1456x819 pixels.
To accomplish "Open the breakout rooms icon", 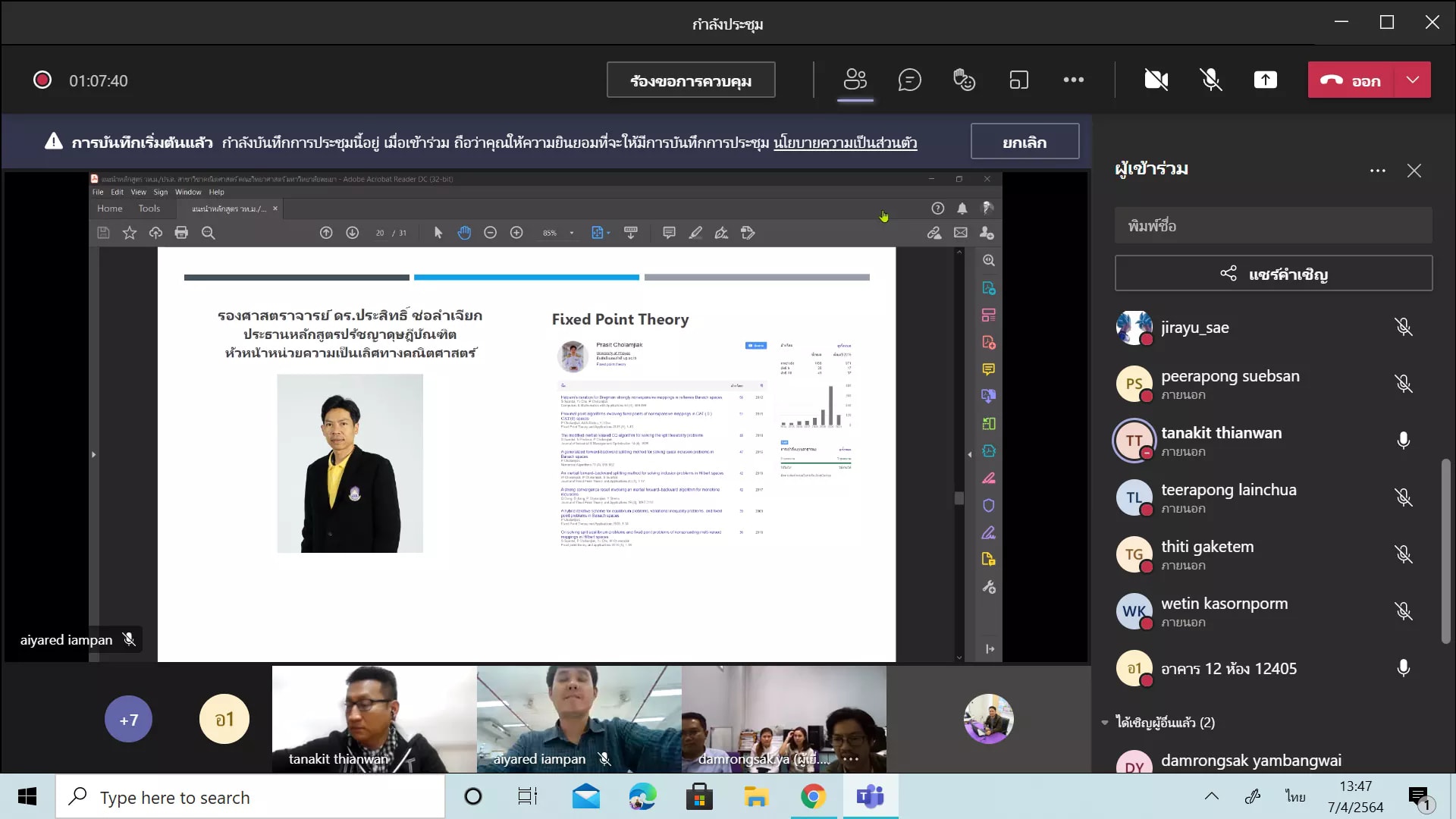I will click(x=1018, y=80).
